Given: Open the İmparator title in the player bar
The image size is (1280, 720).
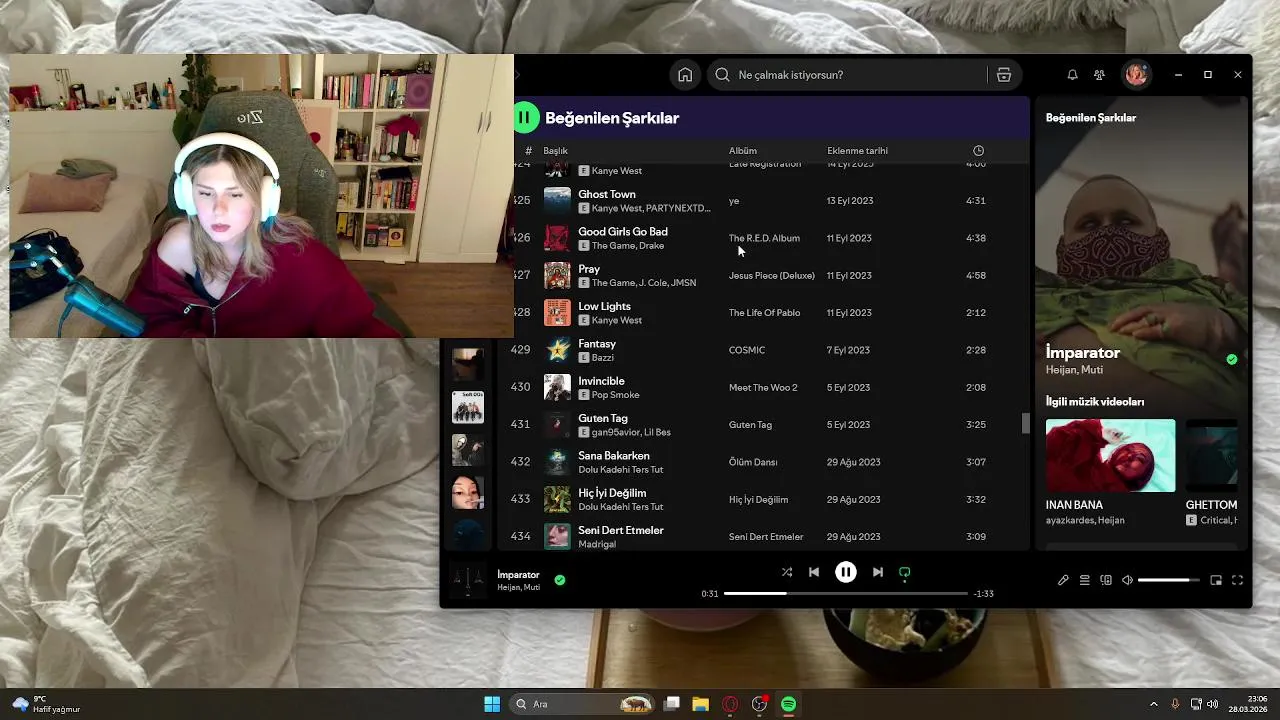Looking at the screenshot, I should [x=518, y=575].
